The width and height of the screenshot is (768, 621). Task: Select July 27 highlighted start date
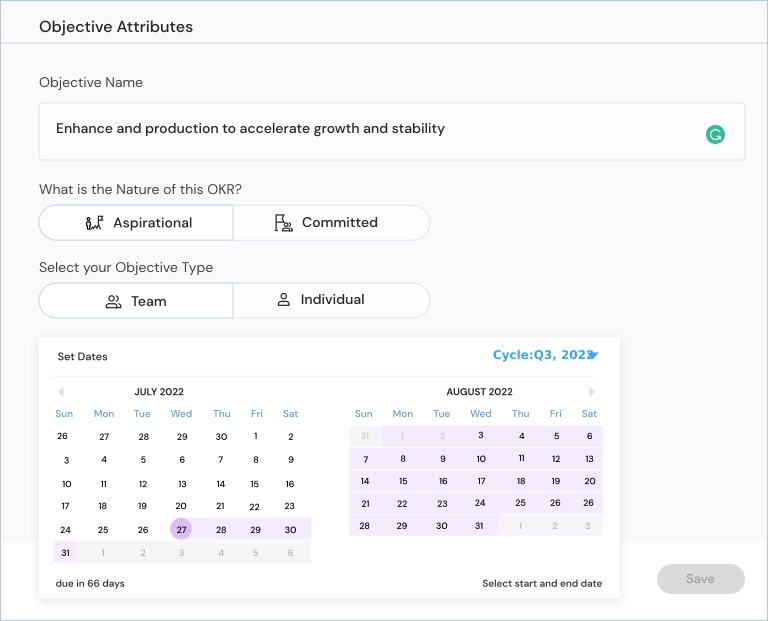pyautogui.click(x=181, y=529)
